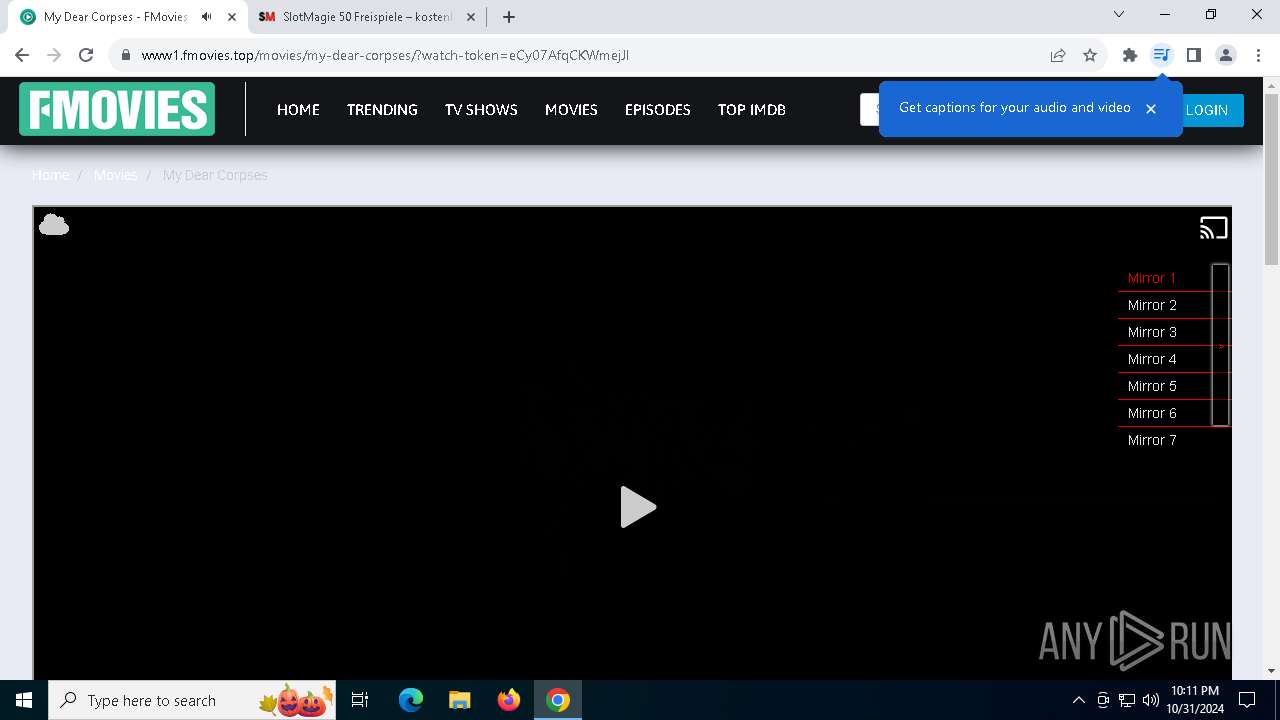Open the EPISODES nav link

(658, 110)
